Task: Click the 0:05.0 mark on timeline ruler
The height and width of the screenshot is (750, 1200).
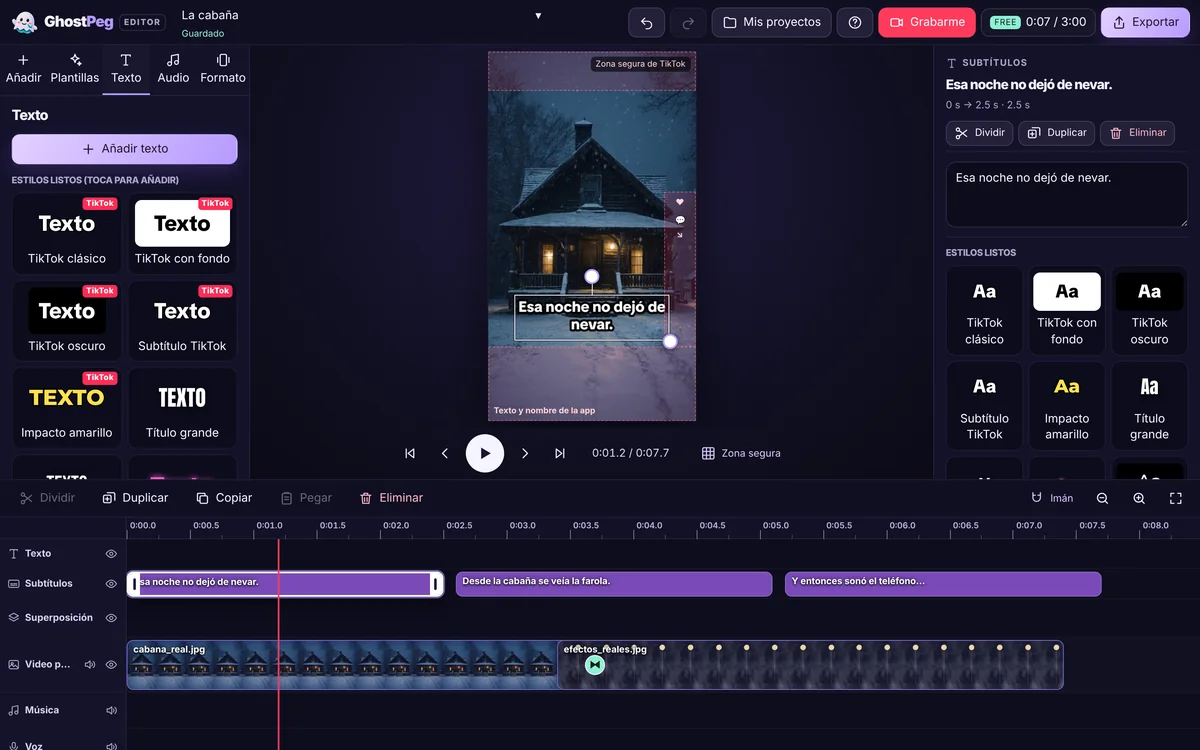Action: [x=776, y=525]
